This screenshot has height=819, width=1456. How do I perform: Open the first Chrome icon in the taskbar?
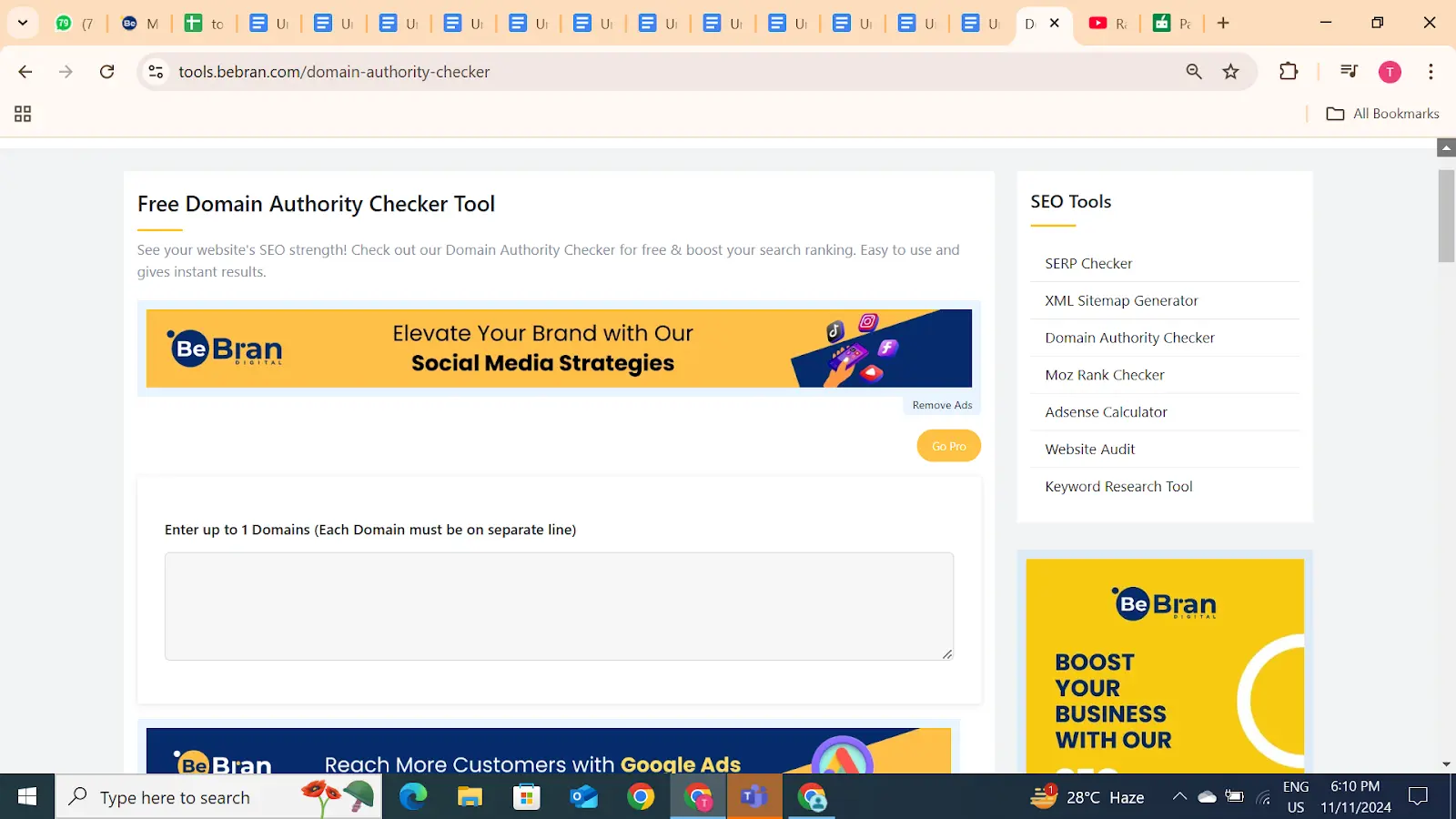point(641,797)
